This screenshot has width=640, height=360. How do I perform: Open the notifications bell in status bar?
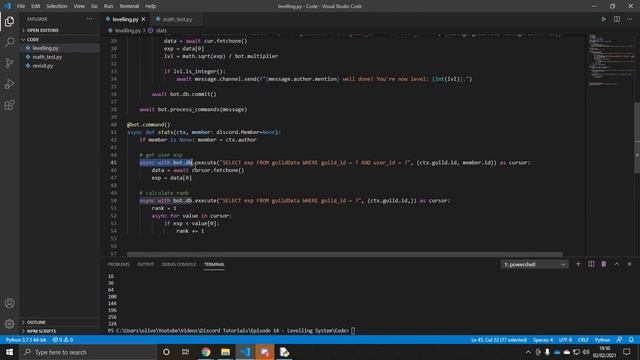(631, 340)
